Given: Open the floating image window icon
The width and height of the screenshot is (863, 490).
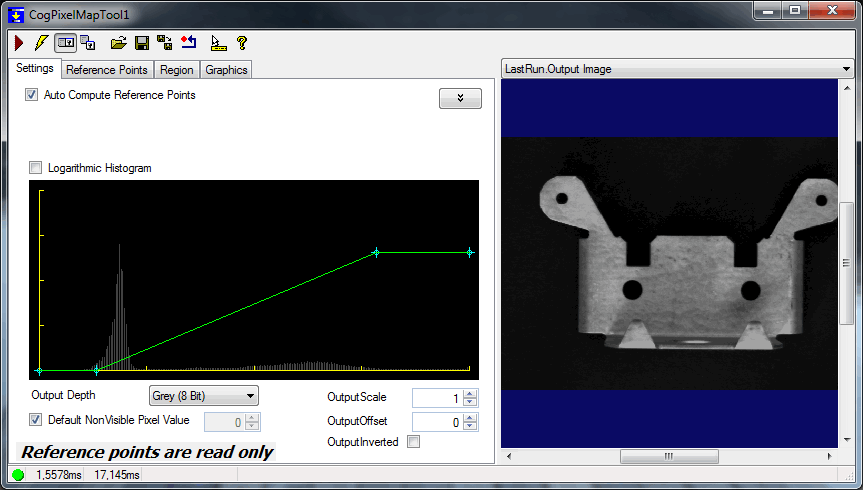Looking at the screenshot, I should (x=88, y=43).
